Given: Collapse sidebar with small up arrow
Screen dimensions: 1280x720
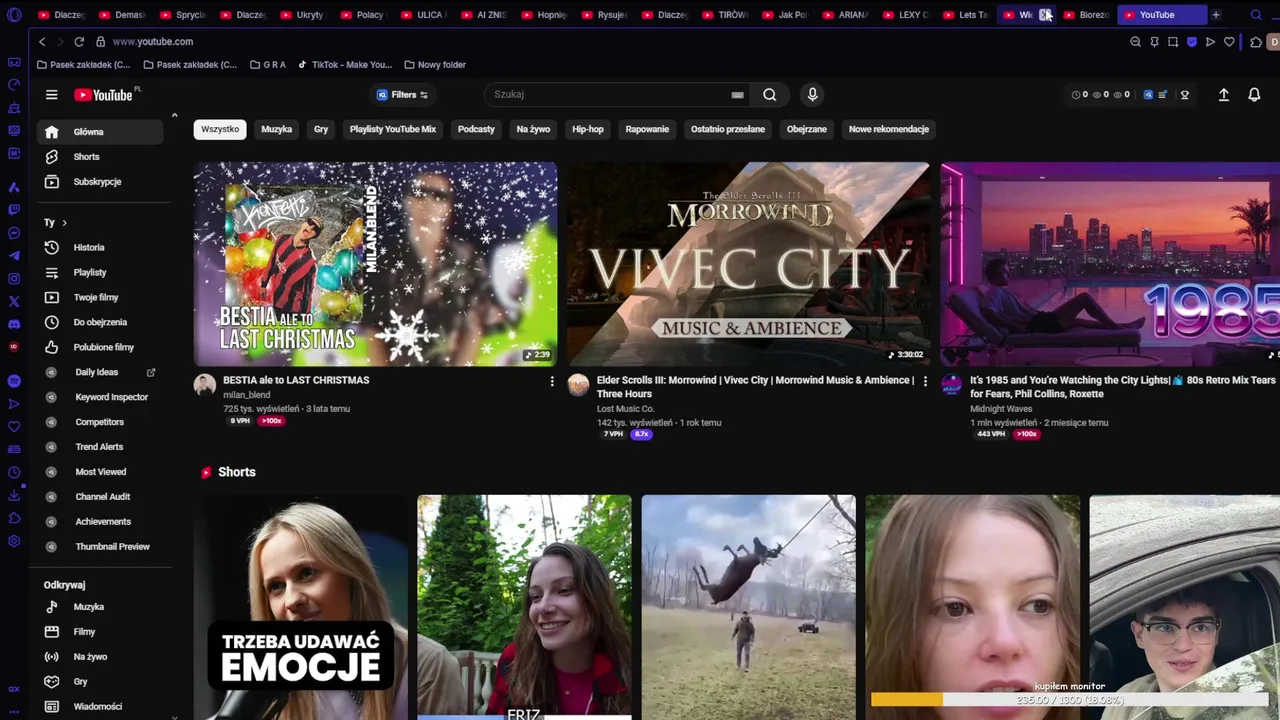Looking at the screenshot, I should (174, 116).
